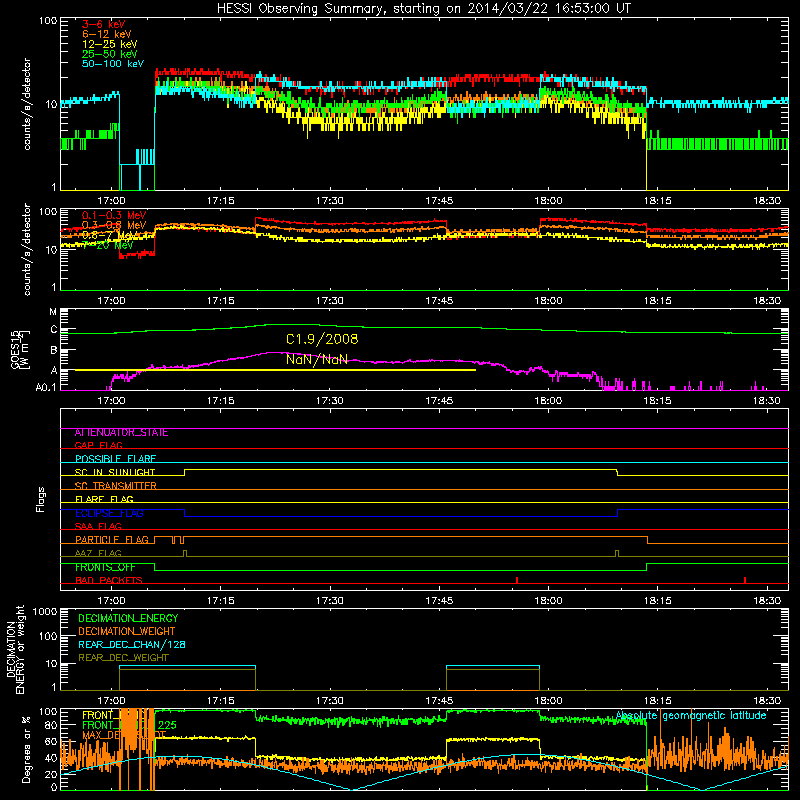This screenshot has width=800, height=800.
Task: Click the REAR_DEC_CHAN/128 legend label
Action: [132, 645]
